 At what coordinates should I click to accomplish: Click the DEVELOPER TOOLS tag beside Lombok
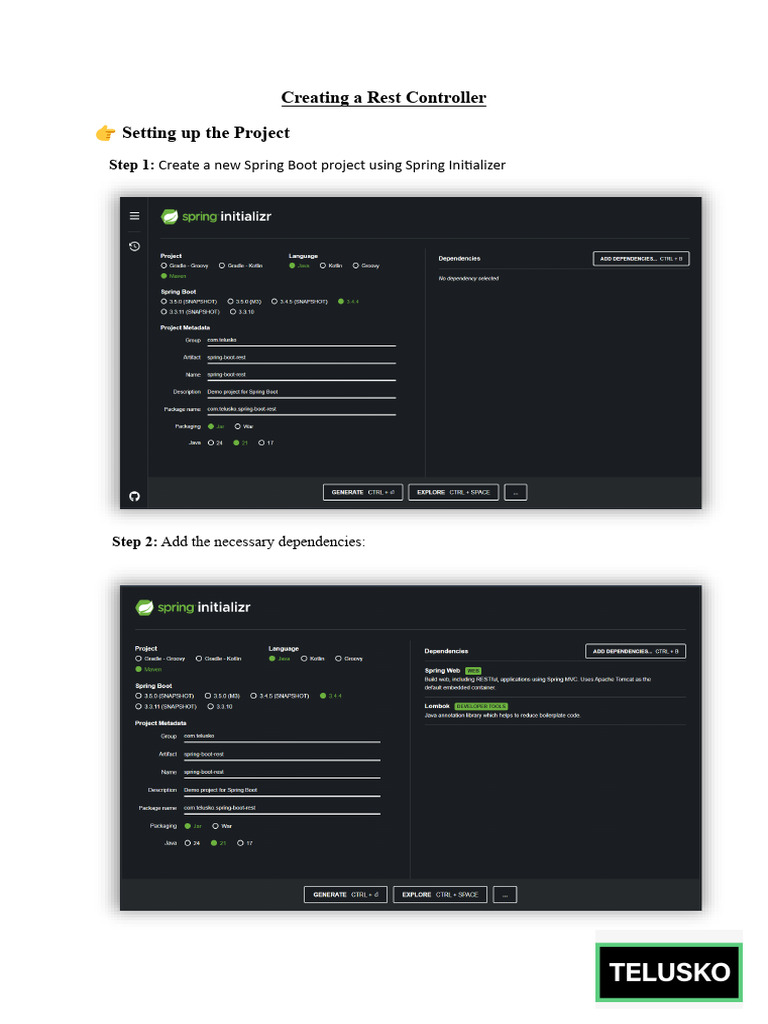[x=481, y=706]
